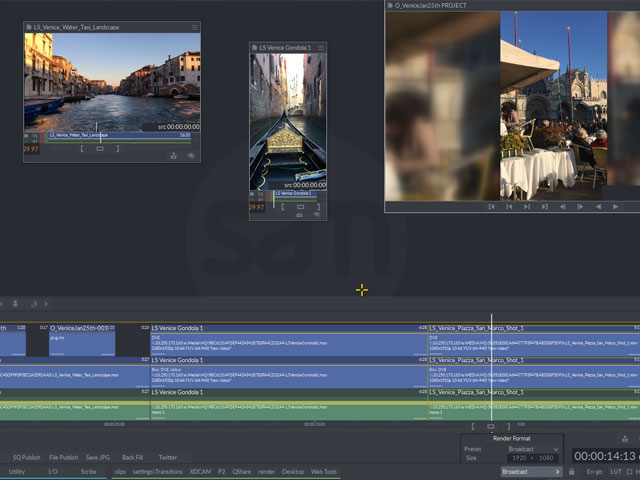Select clips tab
This screenshot has height=480, width=640.
click(x=120, y=471)
